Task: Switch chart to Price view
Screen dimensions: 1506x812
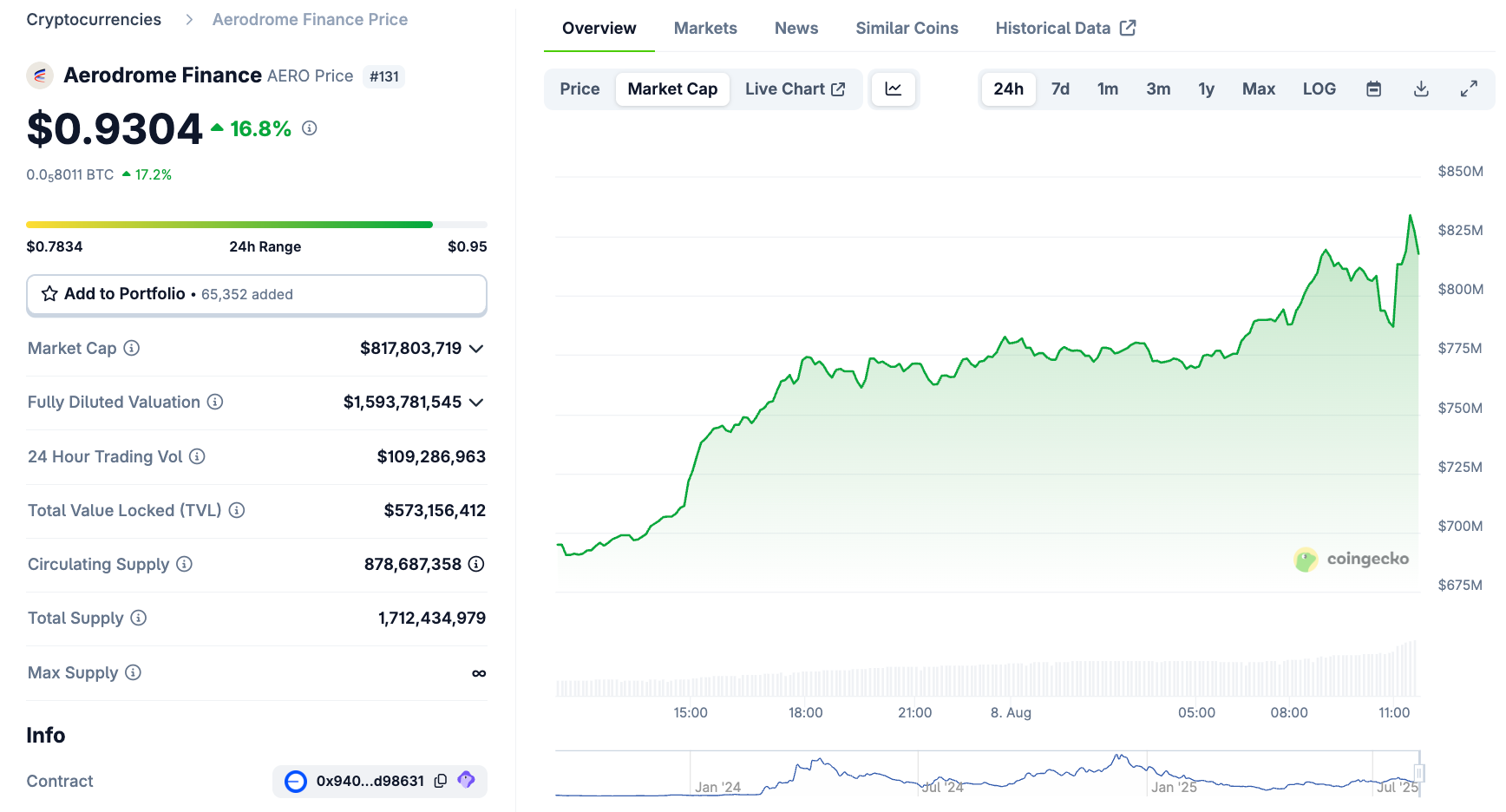Action: pos(579,88)
